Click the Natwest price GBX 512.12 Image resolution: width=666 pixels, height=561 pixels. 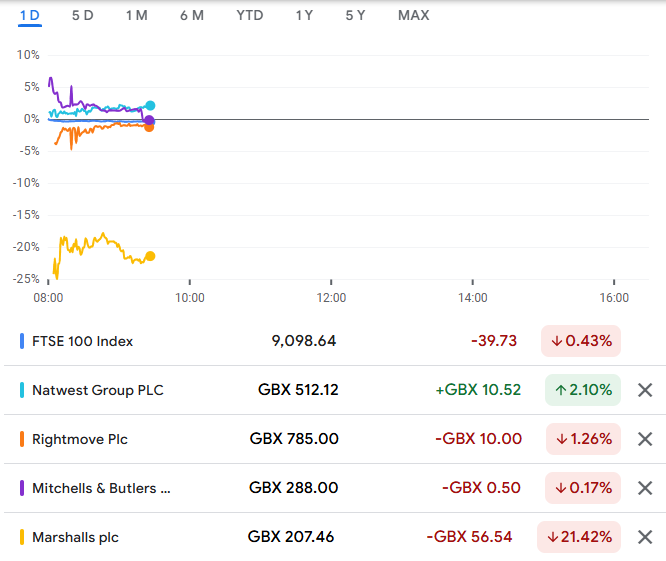tap(298, 390)
